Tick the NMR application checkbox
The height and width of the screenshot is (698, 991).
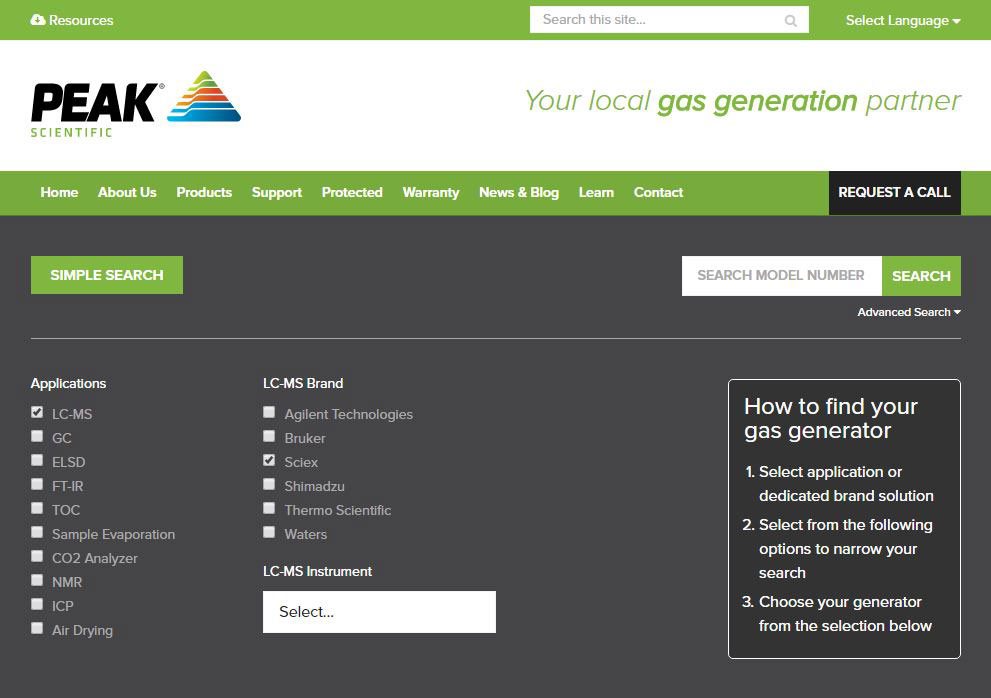tap(37, 580)
